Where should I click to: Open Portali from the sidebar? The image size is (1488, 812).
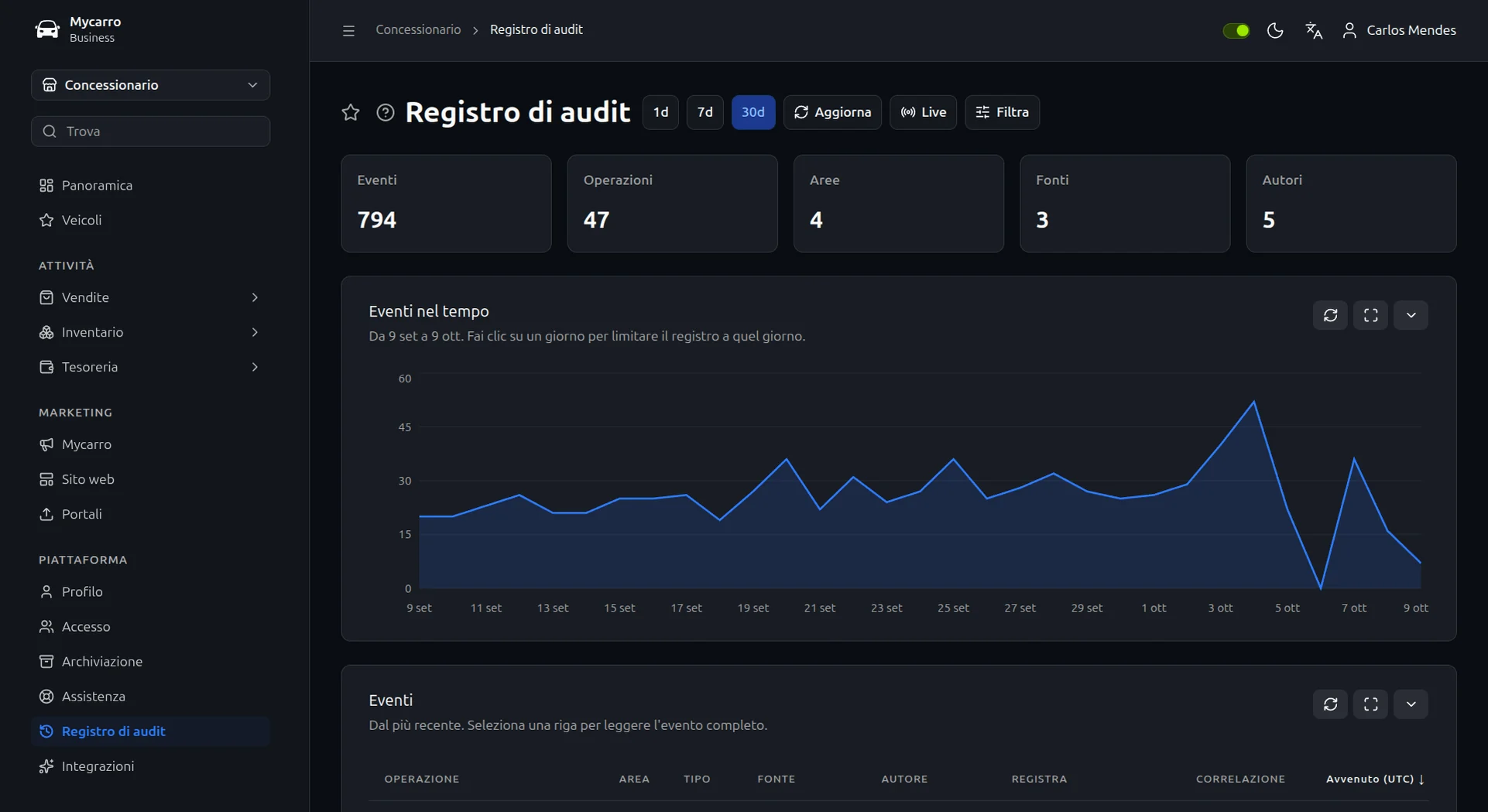[x=151, y=514]
